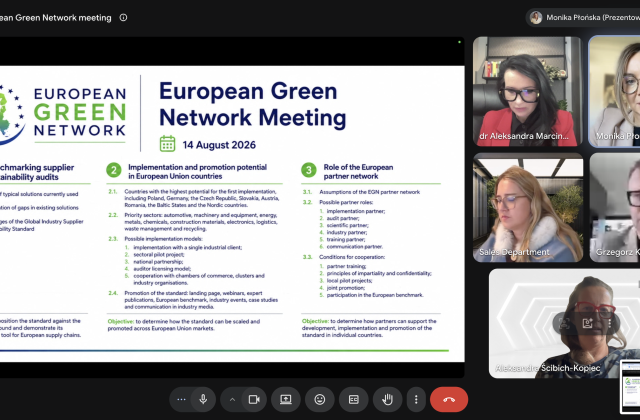Select the Grzegorz K... video tile
640x420 pixels.
coord(615,207)
